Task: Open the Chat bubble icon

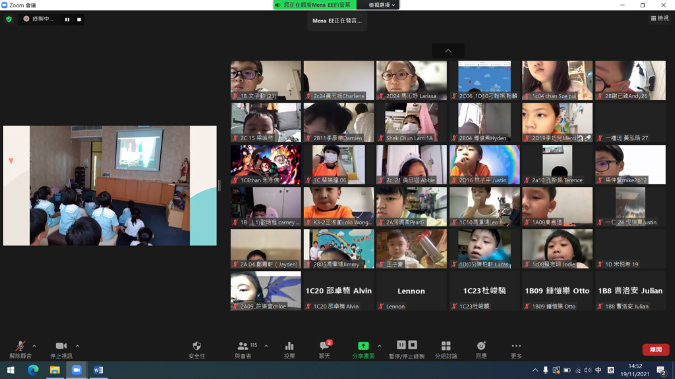Action: click(x=324, y=346)
